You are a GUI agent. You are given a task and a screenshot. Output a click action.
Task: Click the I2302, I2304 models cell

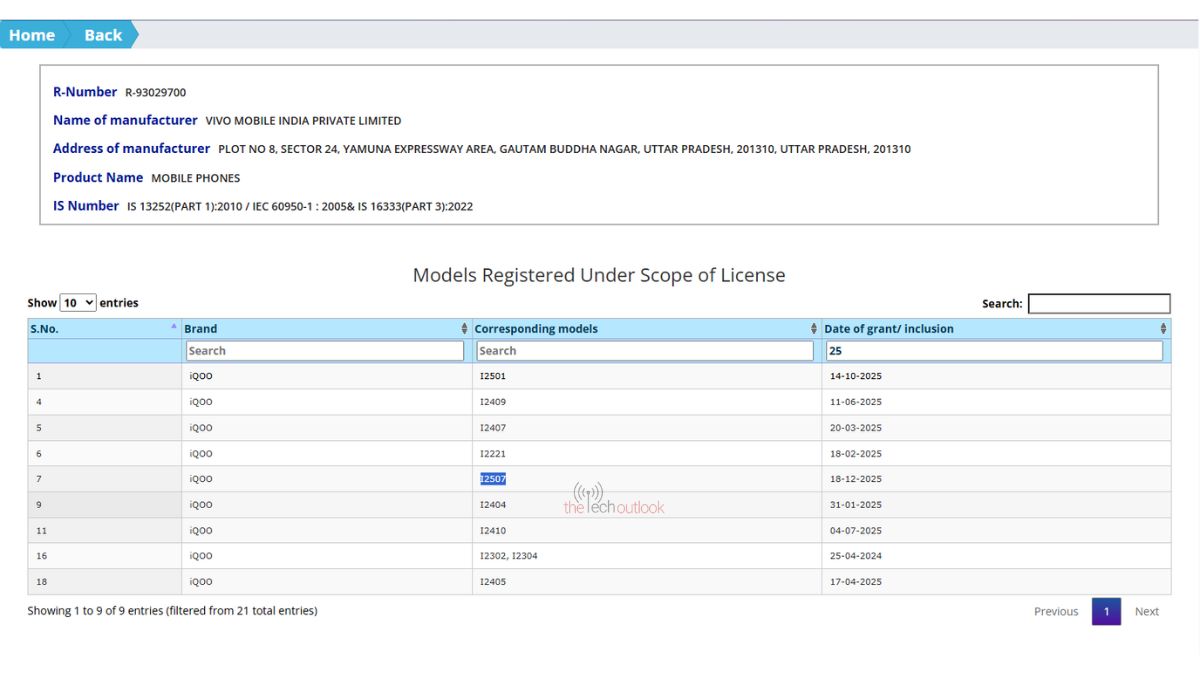click(508, 556)
